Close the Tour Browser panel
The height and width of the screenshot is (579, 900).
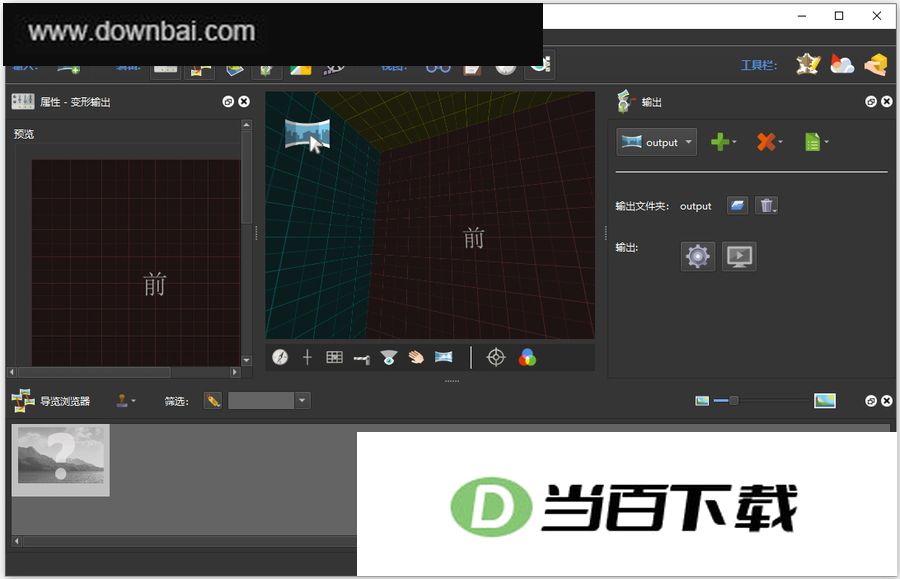point(887,401)
